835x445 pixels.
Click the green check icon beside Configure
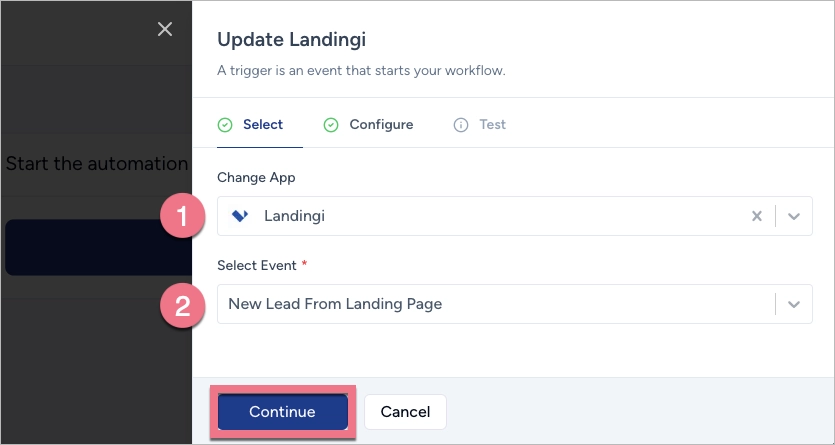pos(331,125)
